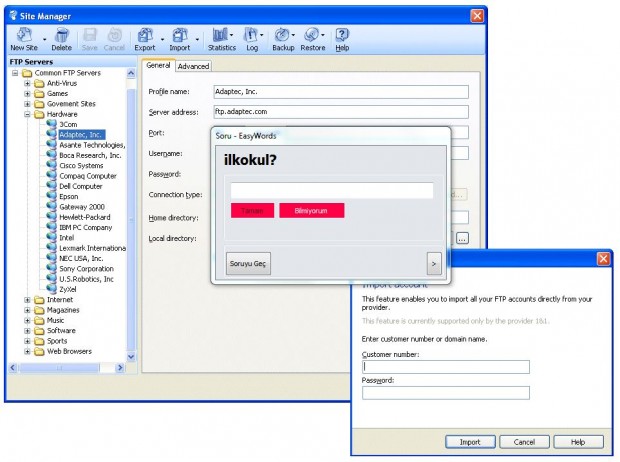Click the red Tamam button
The image size is (620, 462).
point(252,210)
